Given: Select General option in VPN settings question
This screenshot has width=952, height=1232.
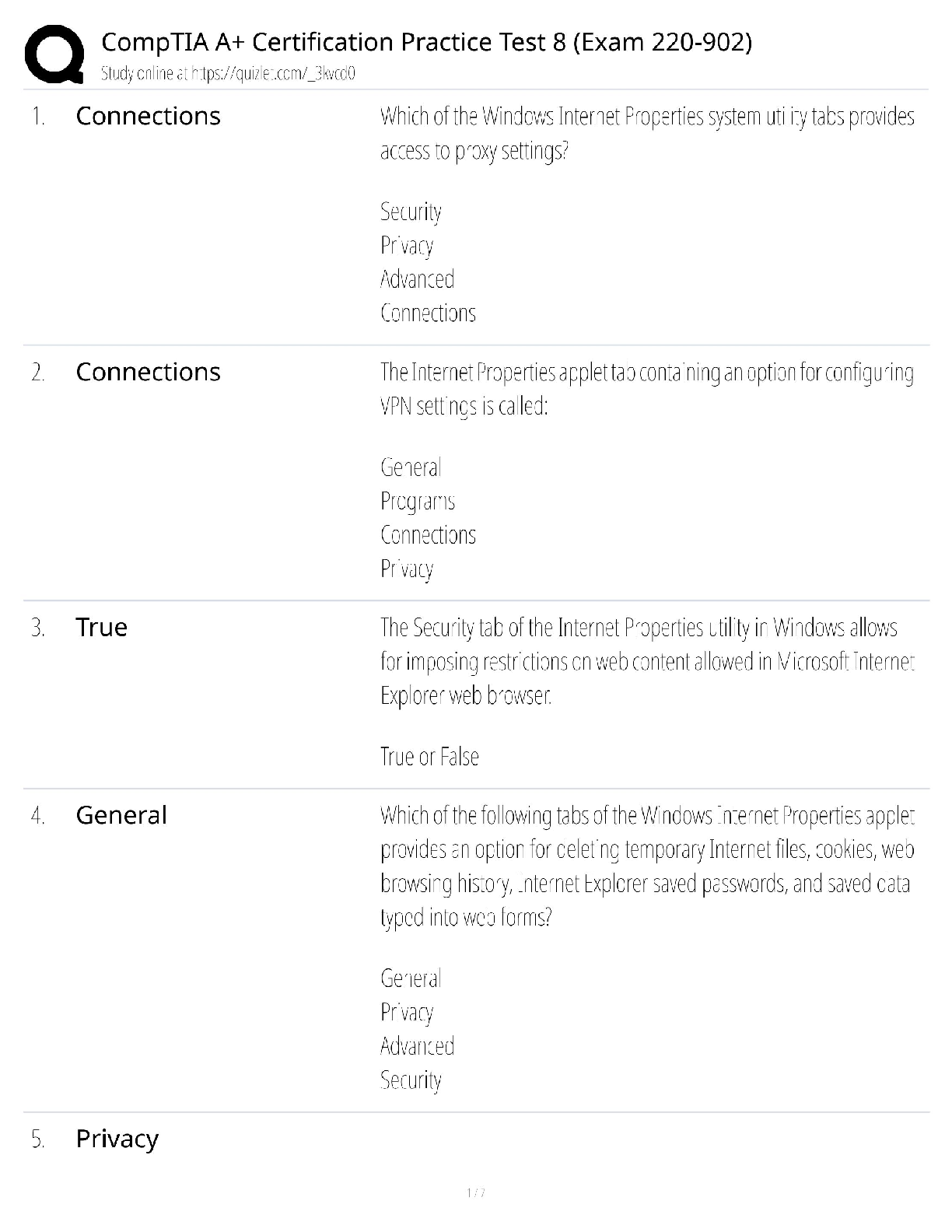Looking at the screenshot, I should (411, 467).
